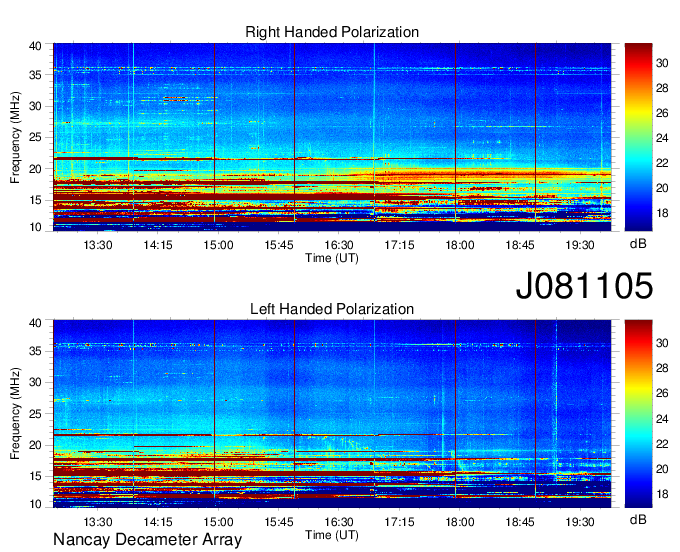This screenshot has width=680, height=552.
Task: Click the 13:30 time tick of Left Handed plot
Action: pos(98,522)
